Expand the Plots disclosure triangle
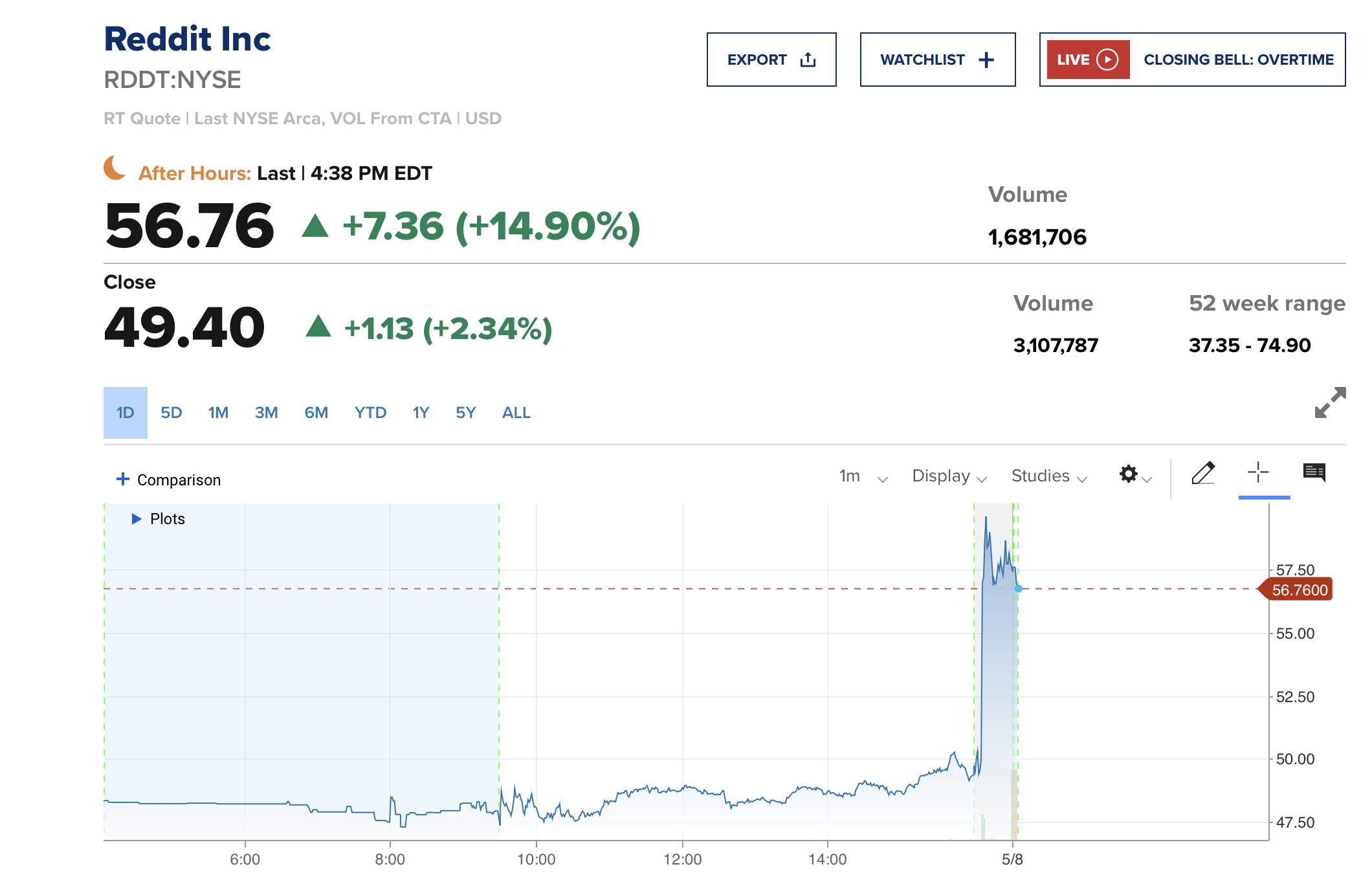Screen dimensions: 1372x893 (136, 519)
